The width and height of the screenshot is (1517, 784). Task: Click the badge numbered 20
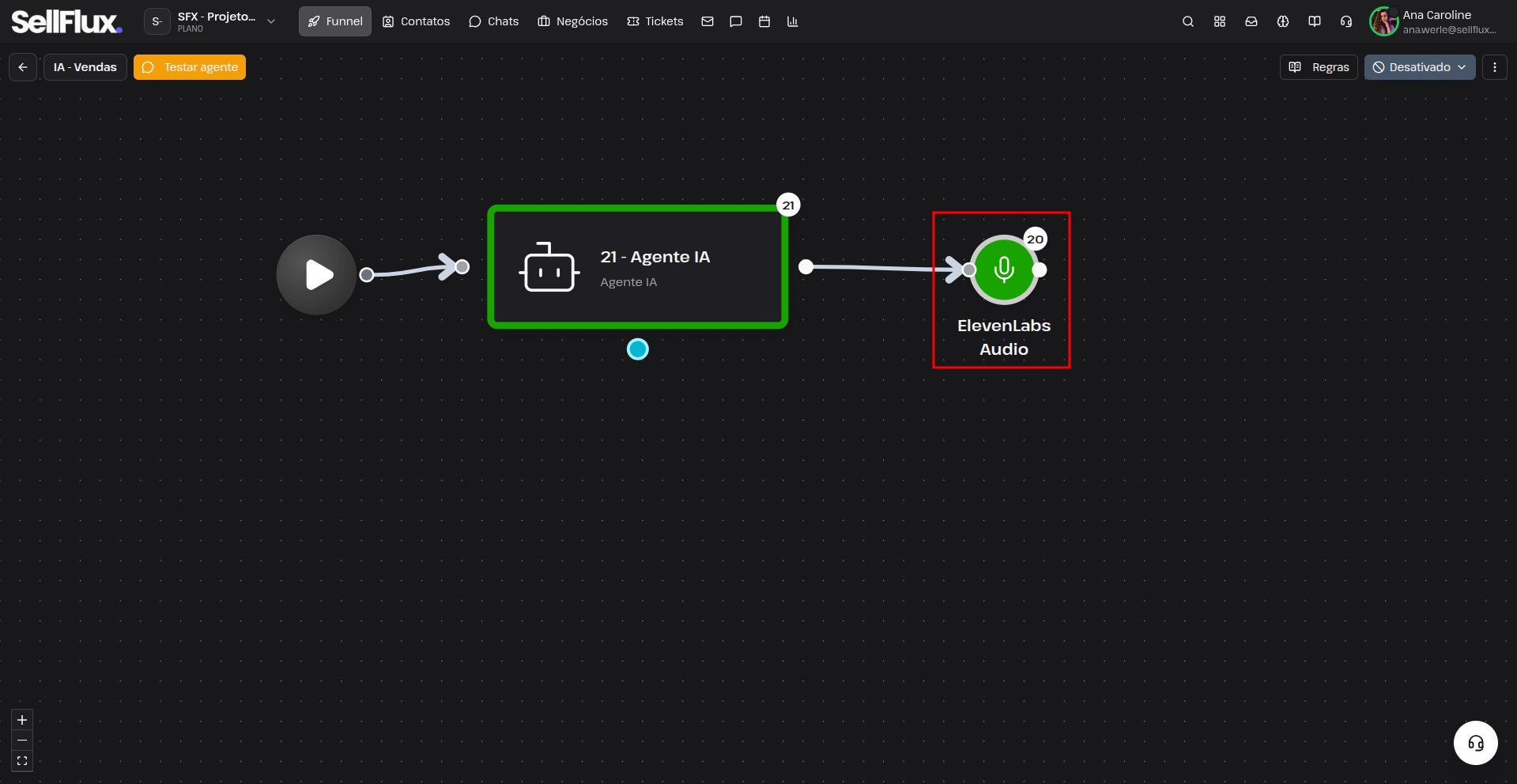[1036, 239]
